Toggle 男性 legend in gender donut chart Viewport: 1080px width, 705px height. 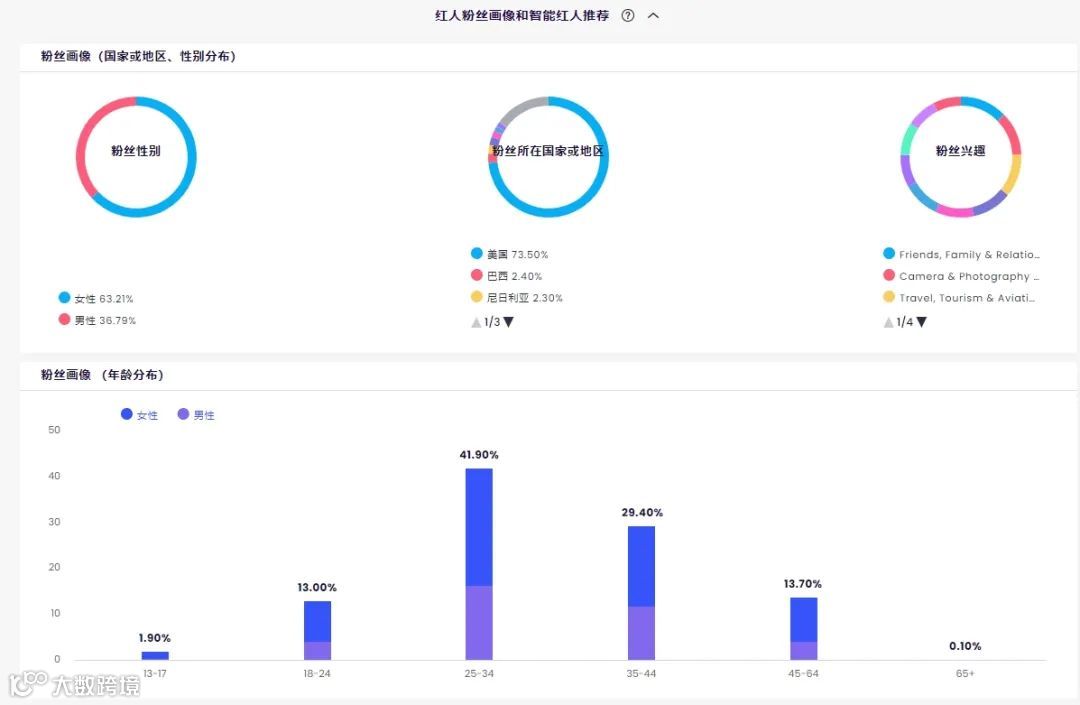97,320
